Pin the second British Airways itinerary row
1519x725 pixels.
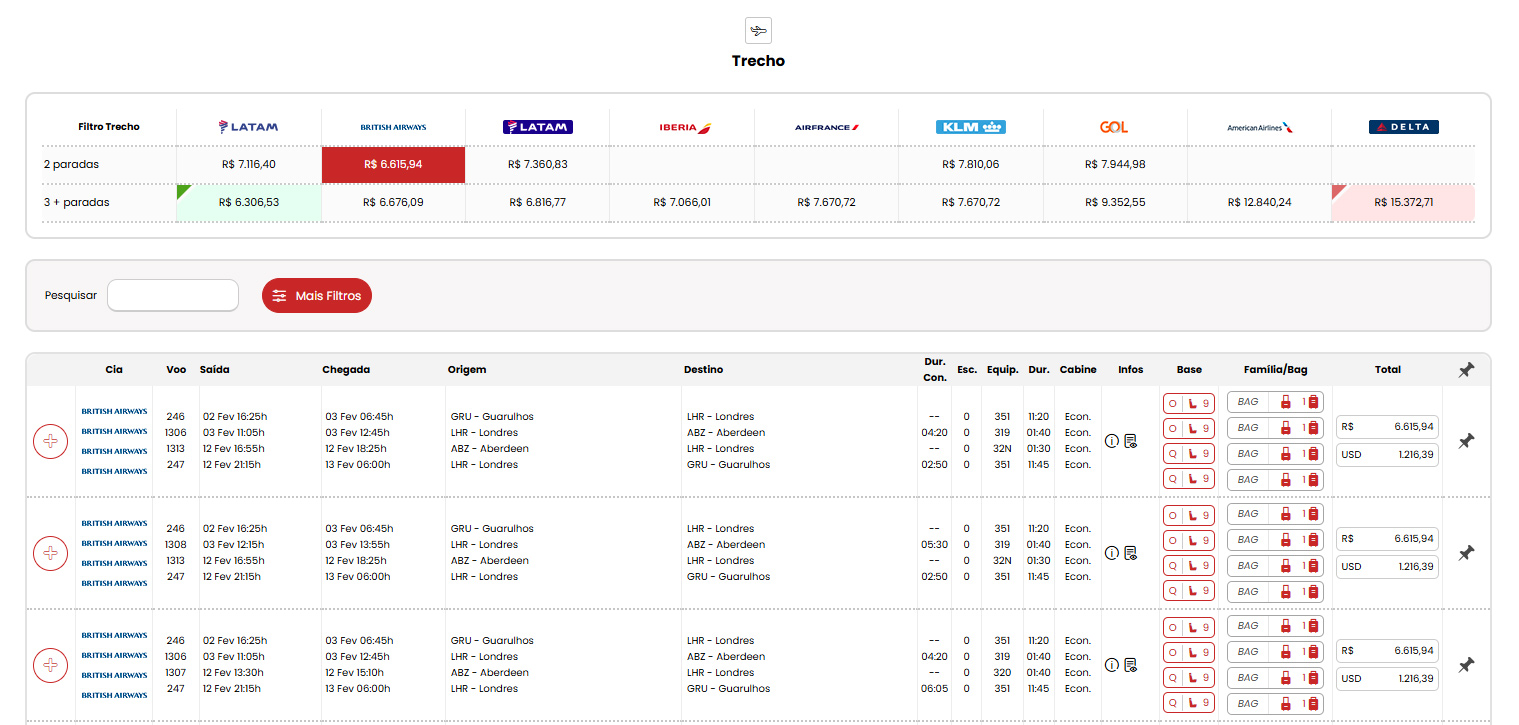1465,553
